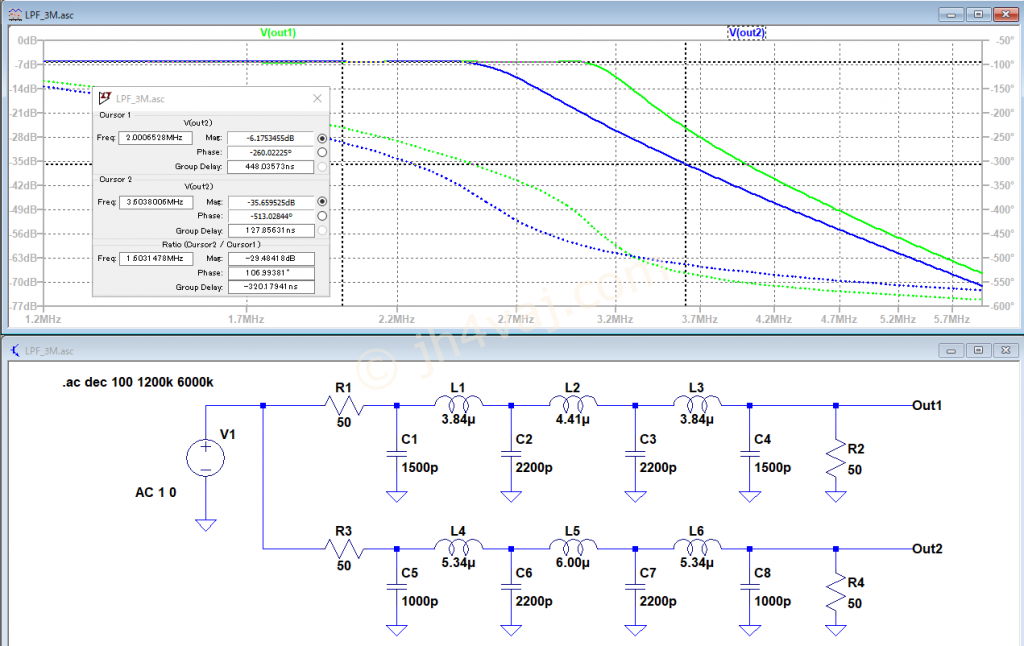Select the C8 capacitor symbol

coord(750,587)
